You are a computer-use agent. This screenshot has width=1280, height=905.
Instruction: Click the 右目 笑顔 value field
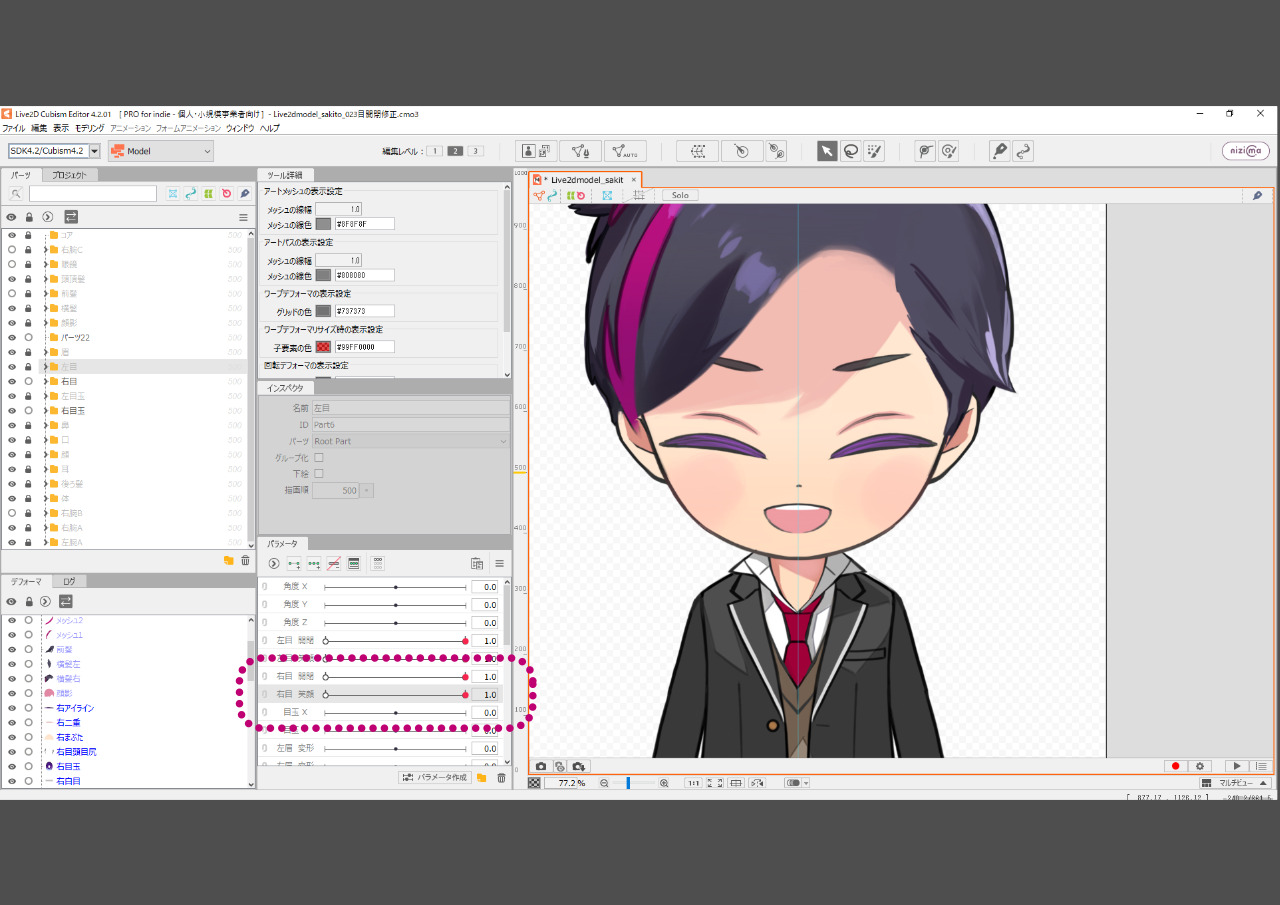click(485, 695)
